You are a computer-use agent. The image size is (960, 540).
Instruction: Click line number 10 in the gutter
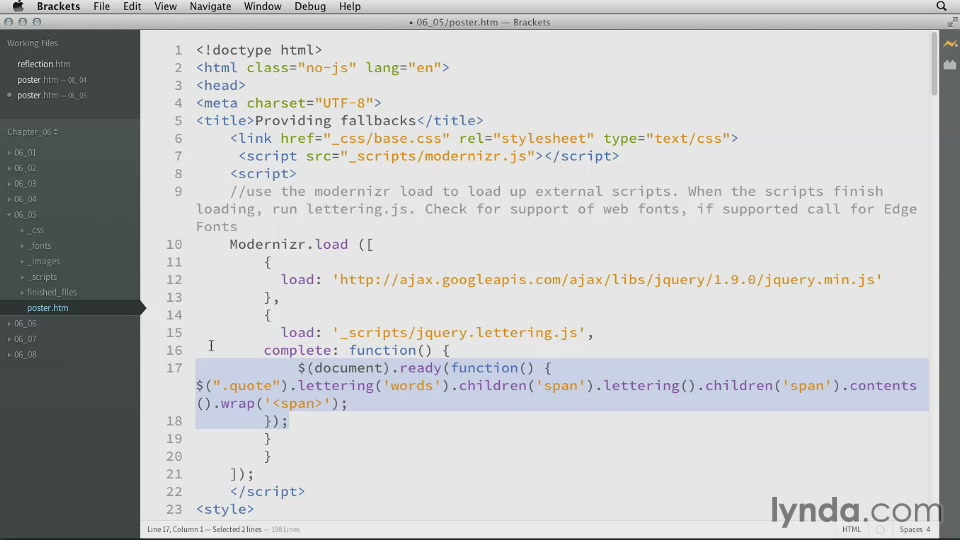tap(174, 244)
